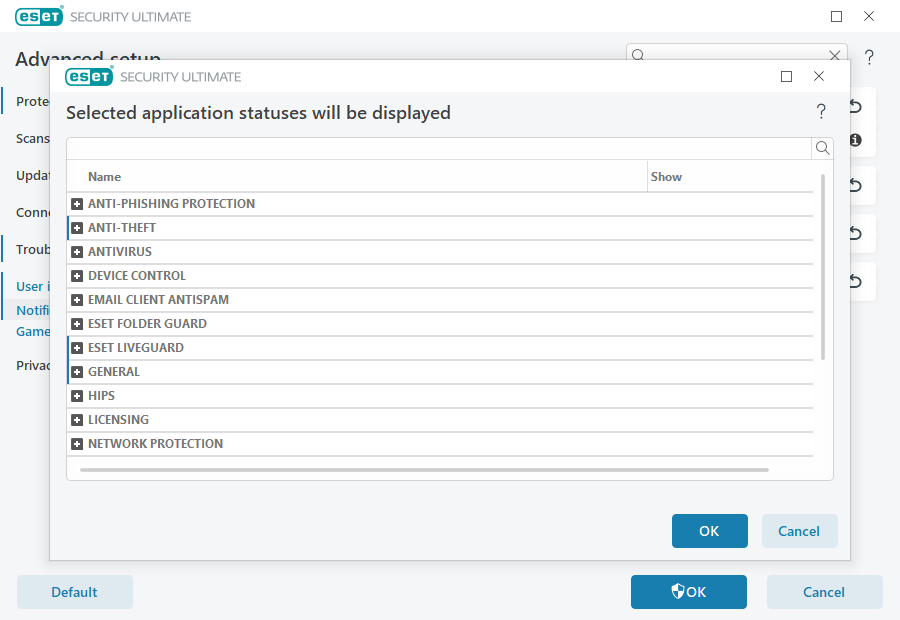Click the search magnifier in statuses dialog
This screenshot has width=900, height=620.
click(x=822, y=148)
